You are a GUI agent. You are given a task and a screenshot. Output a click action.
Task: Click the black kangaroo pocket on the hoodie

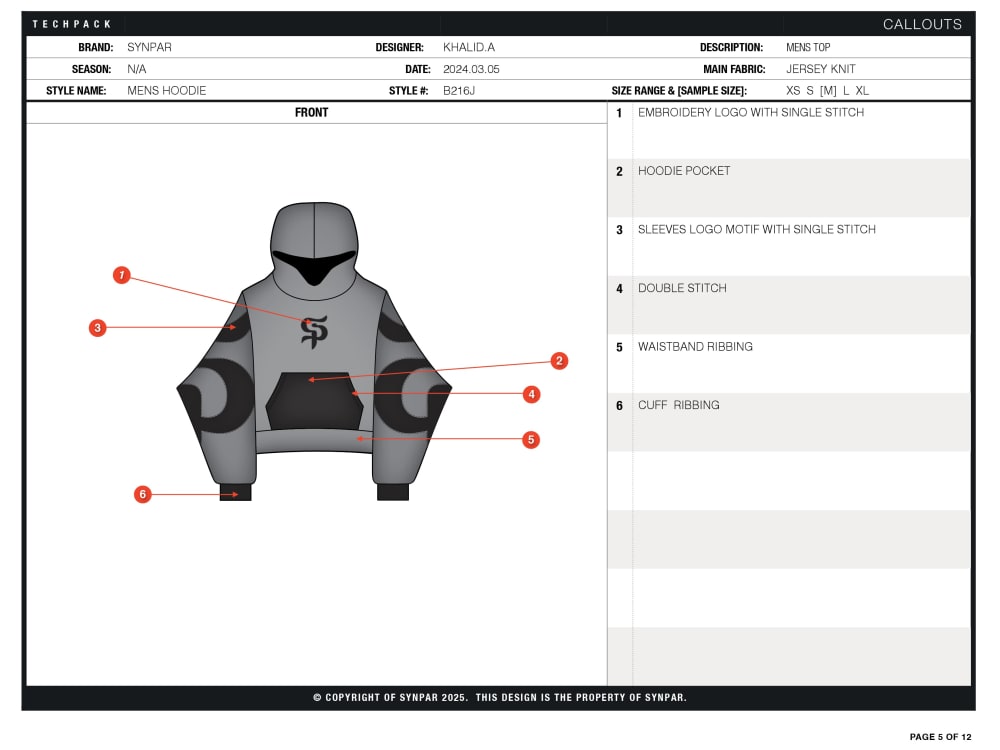pos(314,401)
